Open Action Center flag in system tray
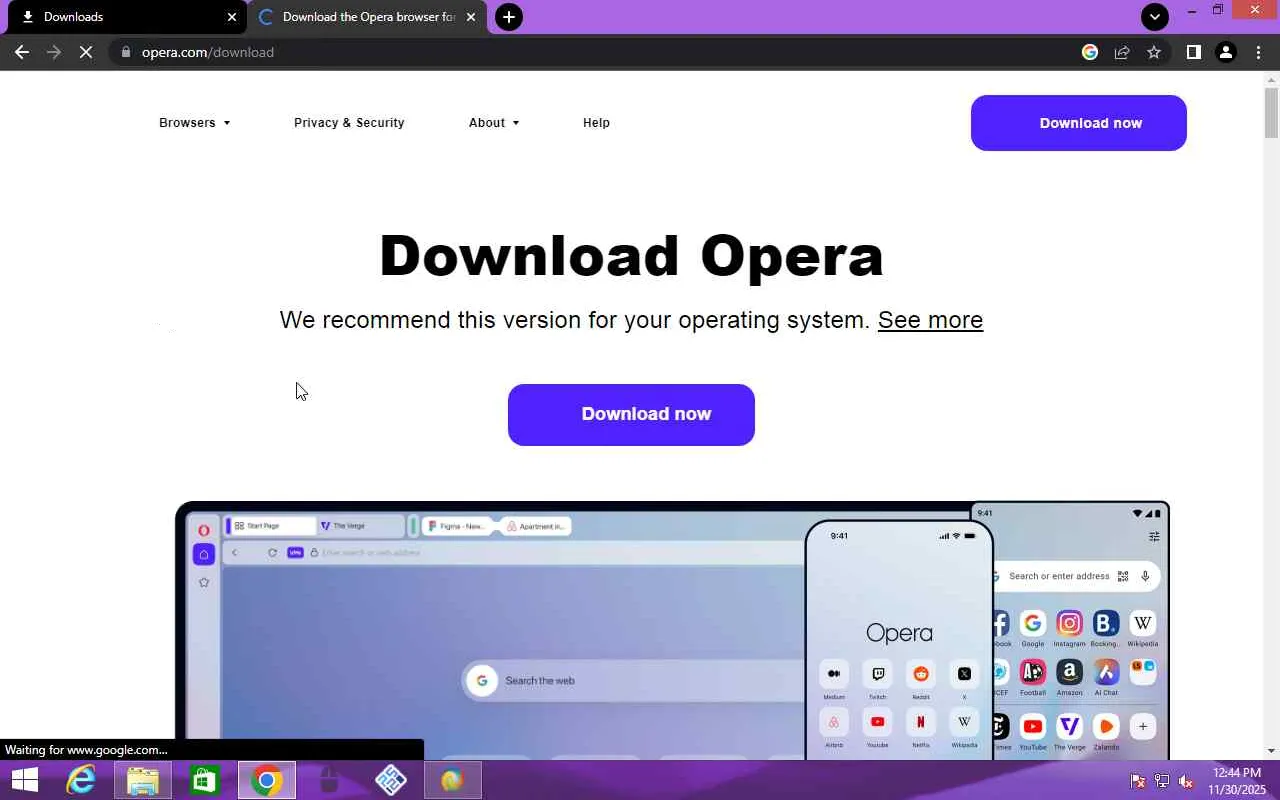 tap(1138, 781)
